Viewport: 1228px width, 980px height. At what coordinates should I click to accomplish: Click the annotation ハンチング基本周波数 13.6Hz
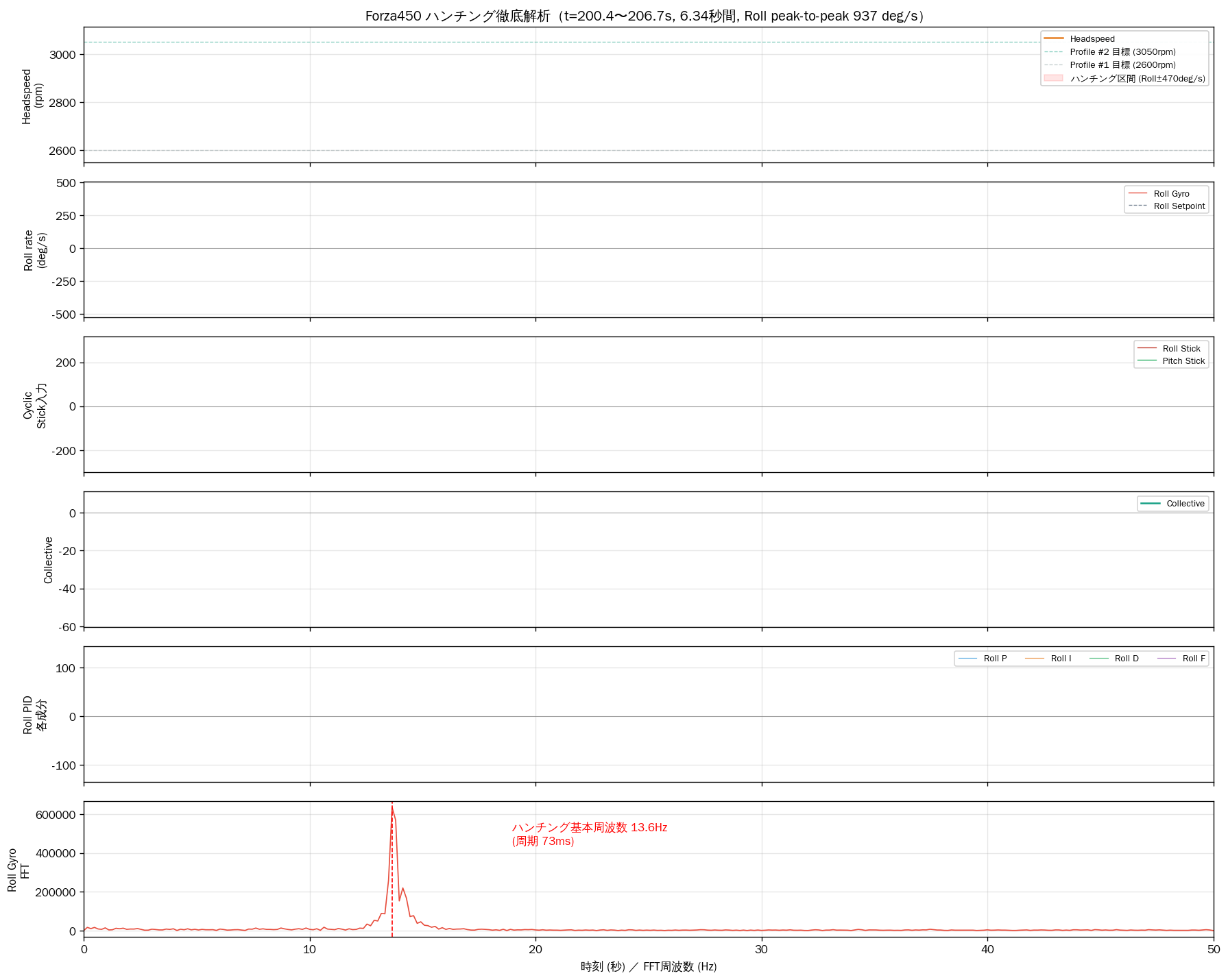(590, 827)
